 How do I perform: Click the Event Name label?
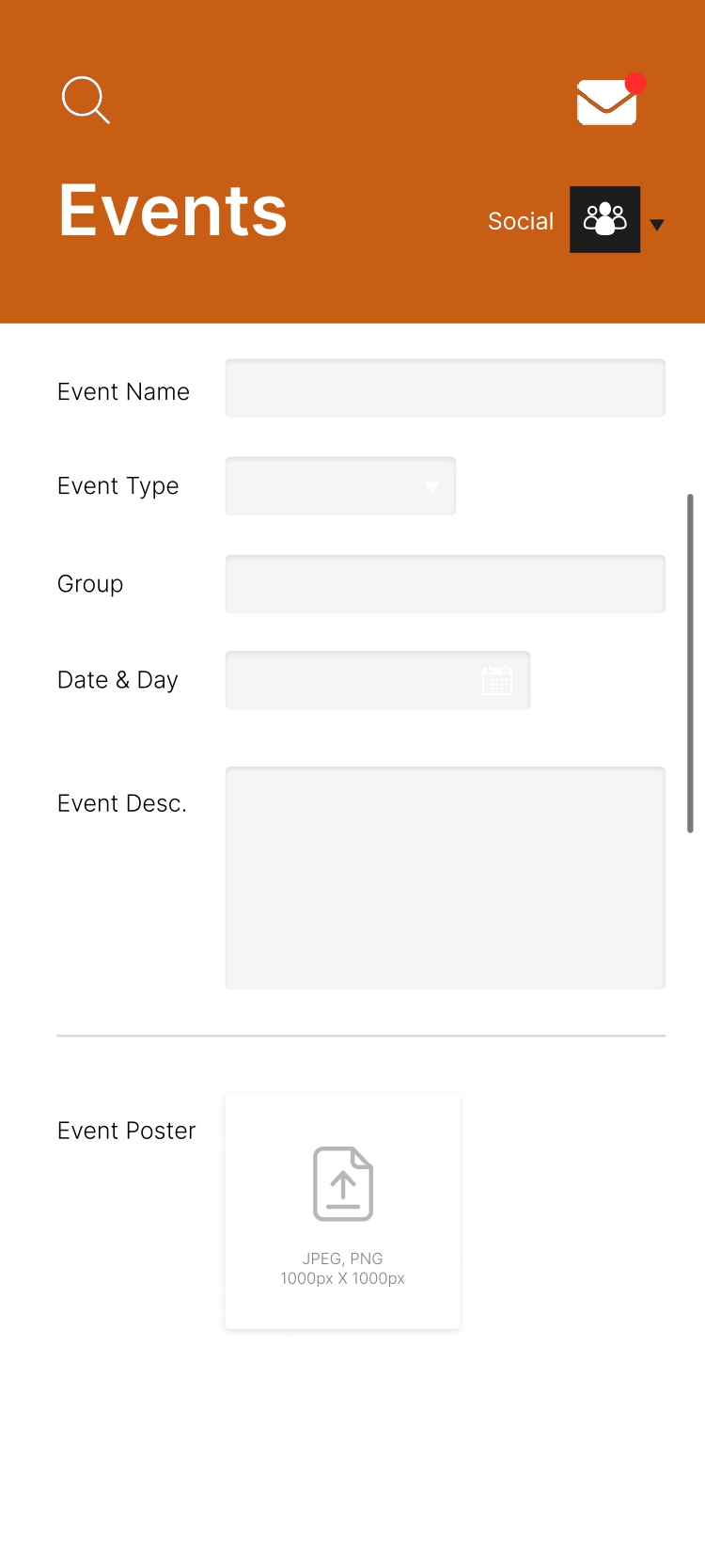124,392
